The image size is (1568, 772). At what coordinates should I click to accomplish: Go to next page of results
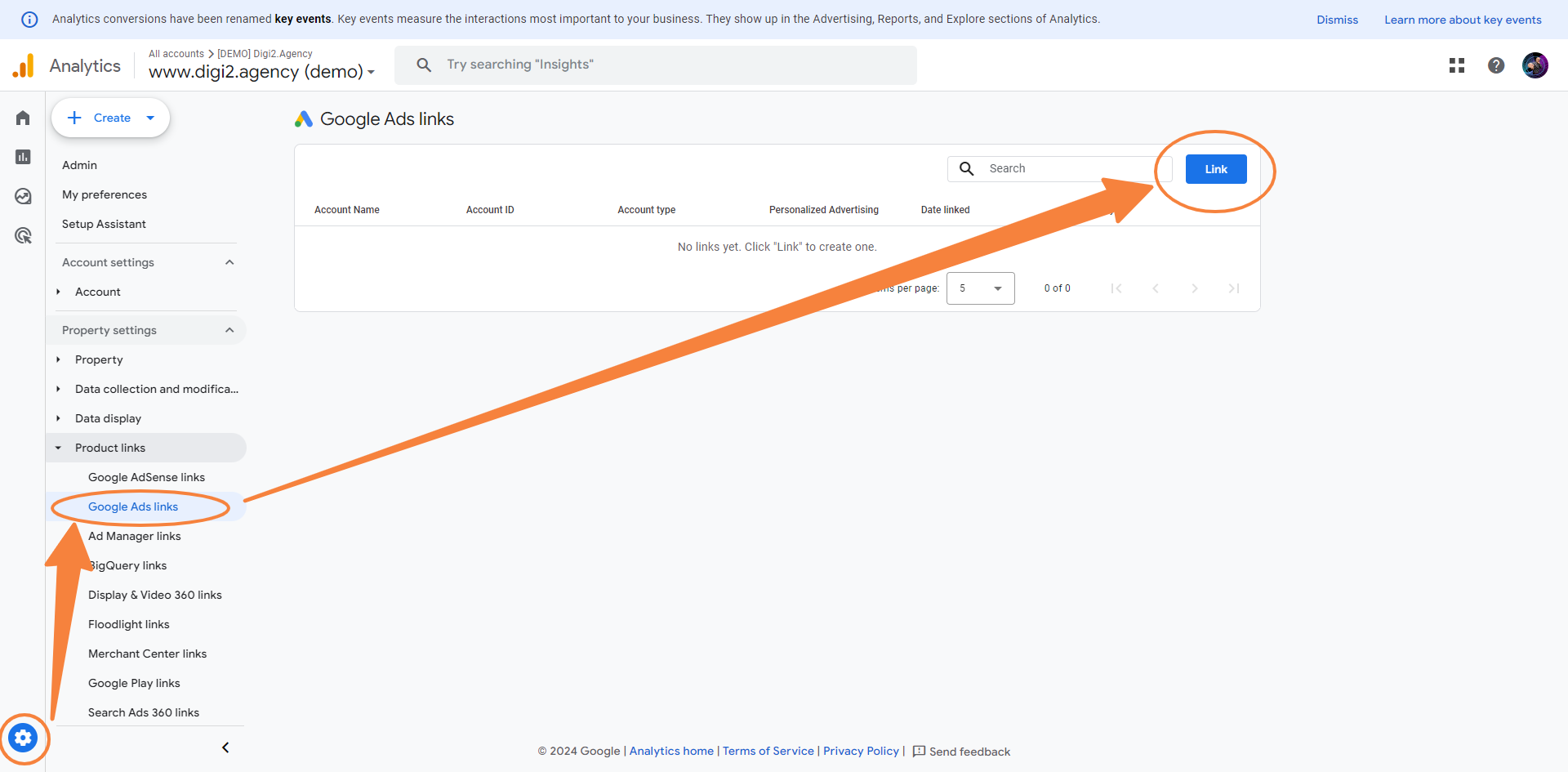pyautogui.click(x=1195, y=288)
